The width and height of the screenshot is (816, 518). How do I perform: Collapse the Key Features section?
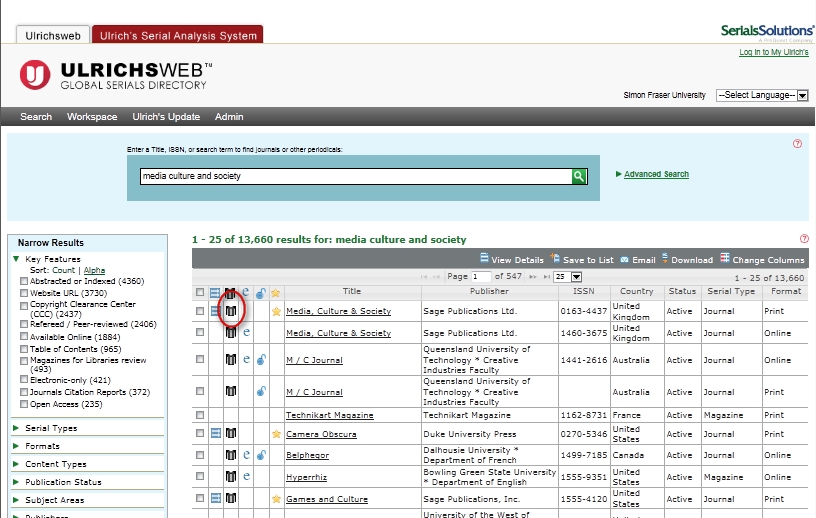click(x=16, y=259)
